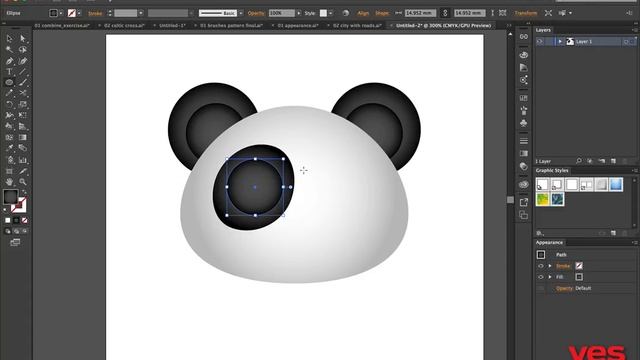Click Locate Object magnifier in Layers panel
The height and width of the screenshot is (360, 640).
[x=579, y=161]
